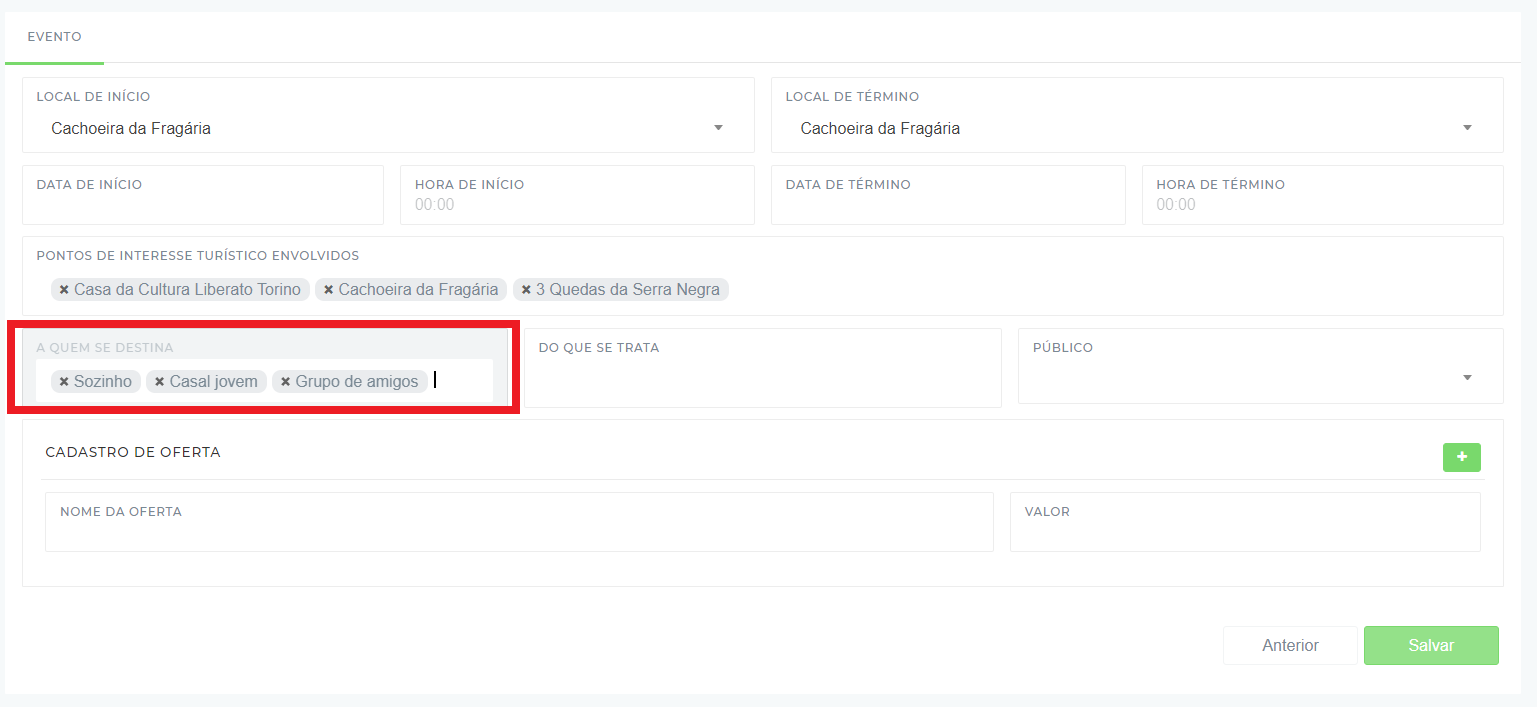
Task: Expand the Público dropdown
Action: [1260, 366]
